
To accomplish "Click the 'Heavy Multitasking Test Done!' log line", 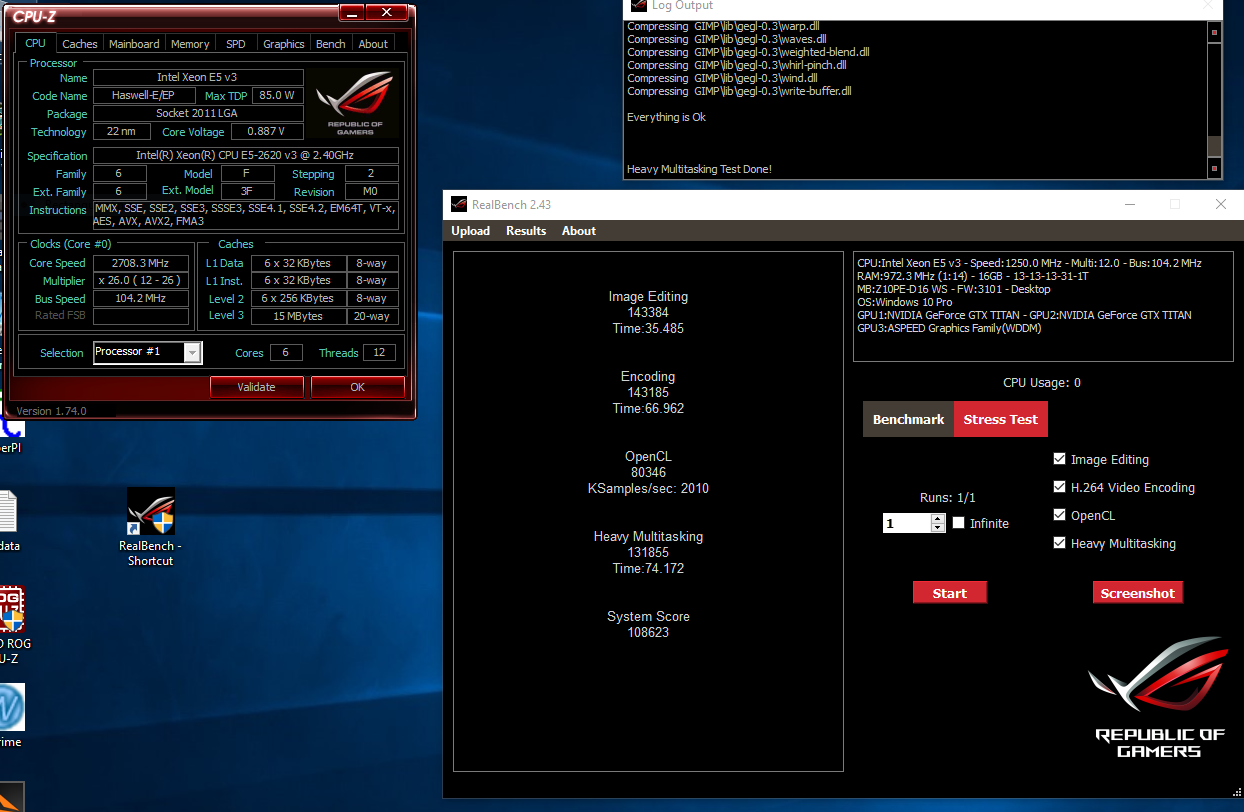I will [x=699, y=169].
